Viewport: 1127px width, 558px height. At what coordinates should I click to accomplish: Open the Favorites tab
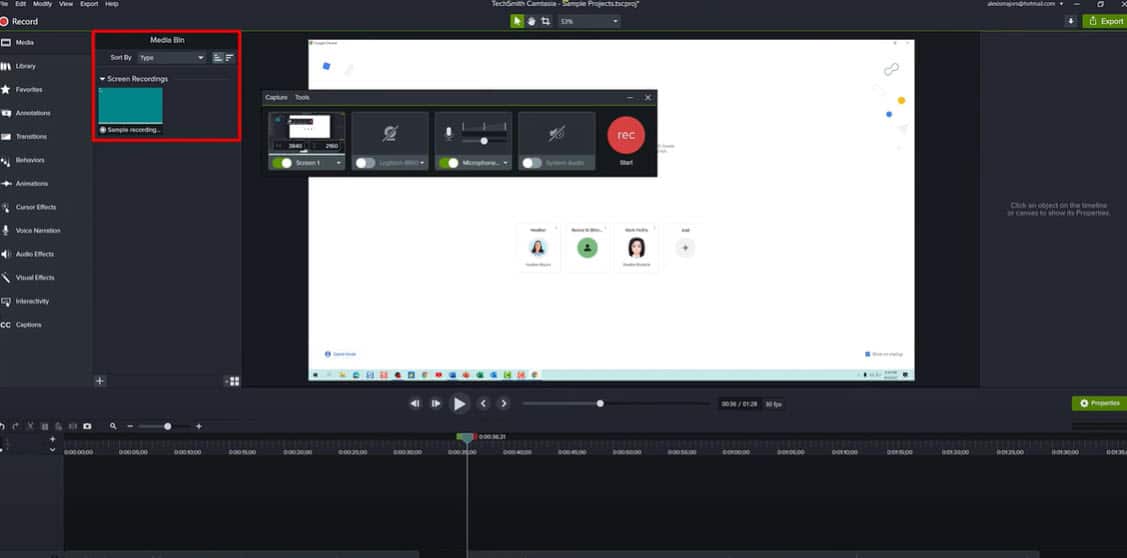point(29,90)
